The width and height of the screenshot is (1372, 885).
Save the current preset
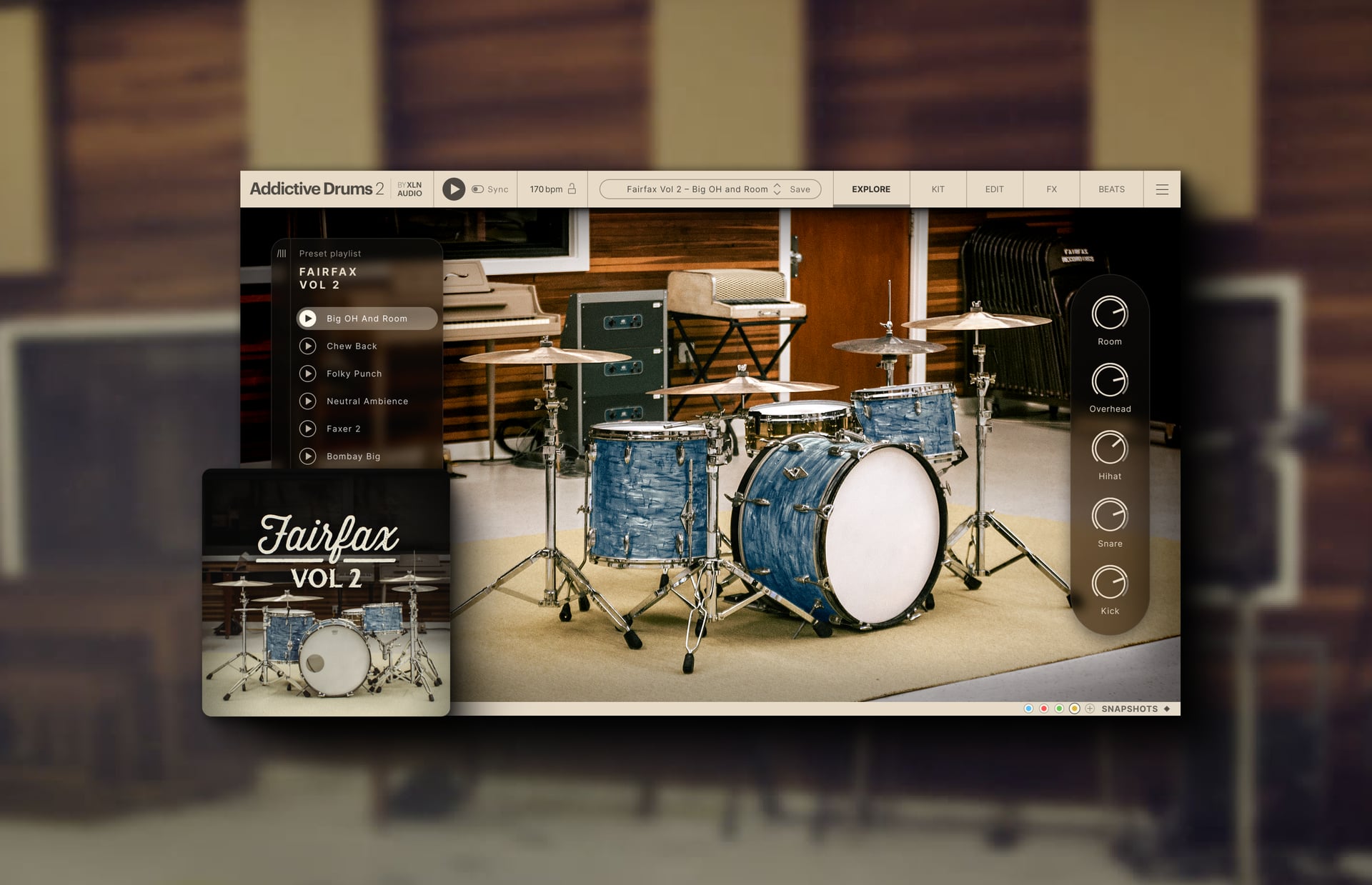click(800, 189)
